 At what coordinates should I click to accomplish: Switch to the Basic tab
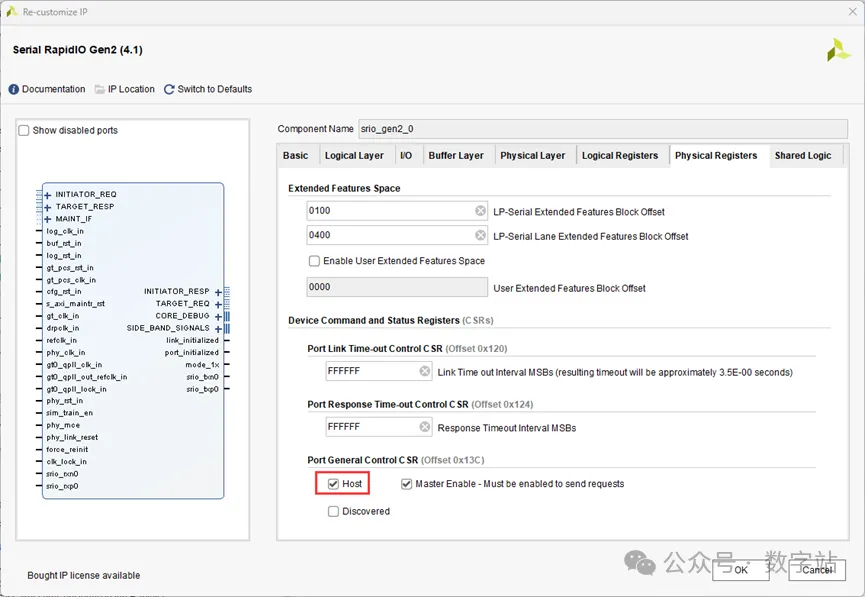296,156
